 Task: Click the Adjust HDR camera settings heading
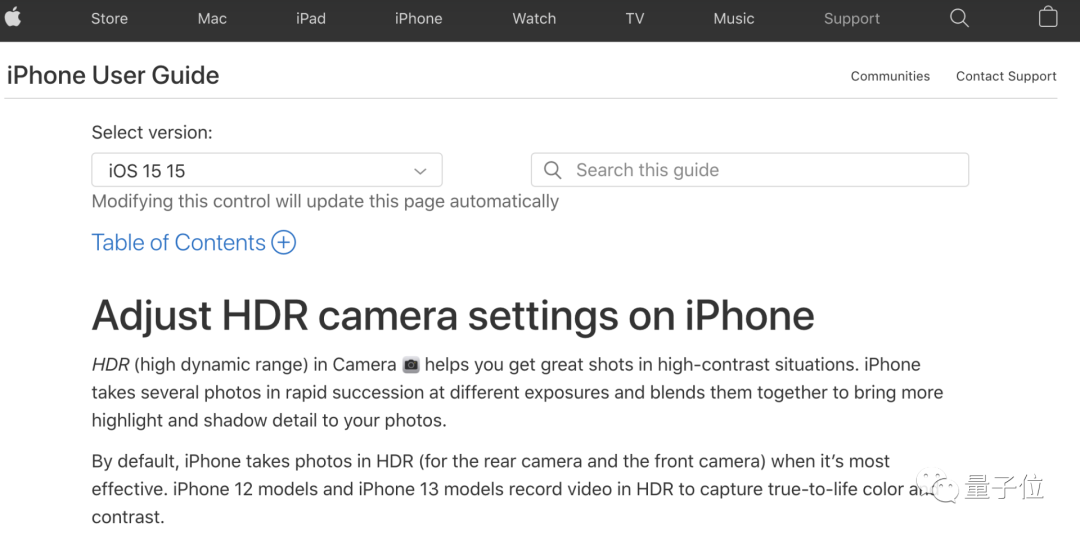click(x=453, y=315)
